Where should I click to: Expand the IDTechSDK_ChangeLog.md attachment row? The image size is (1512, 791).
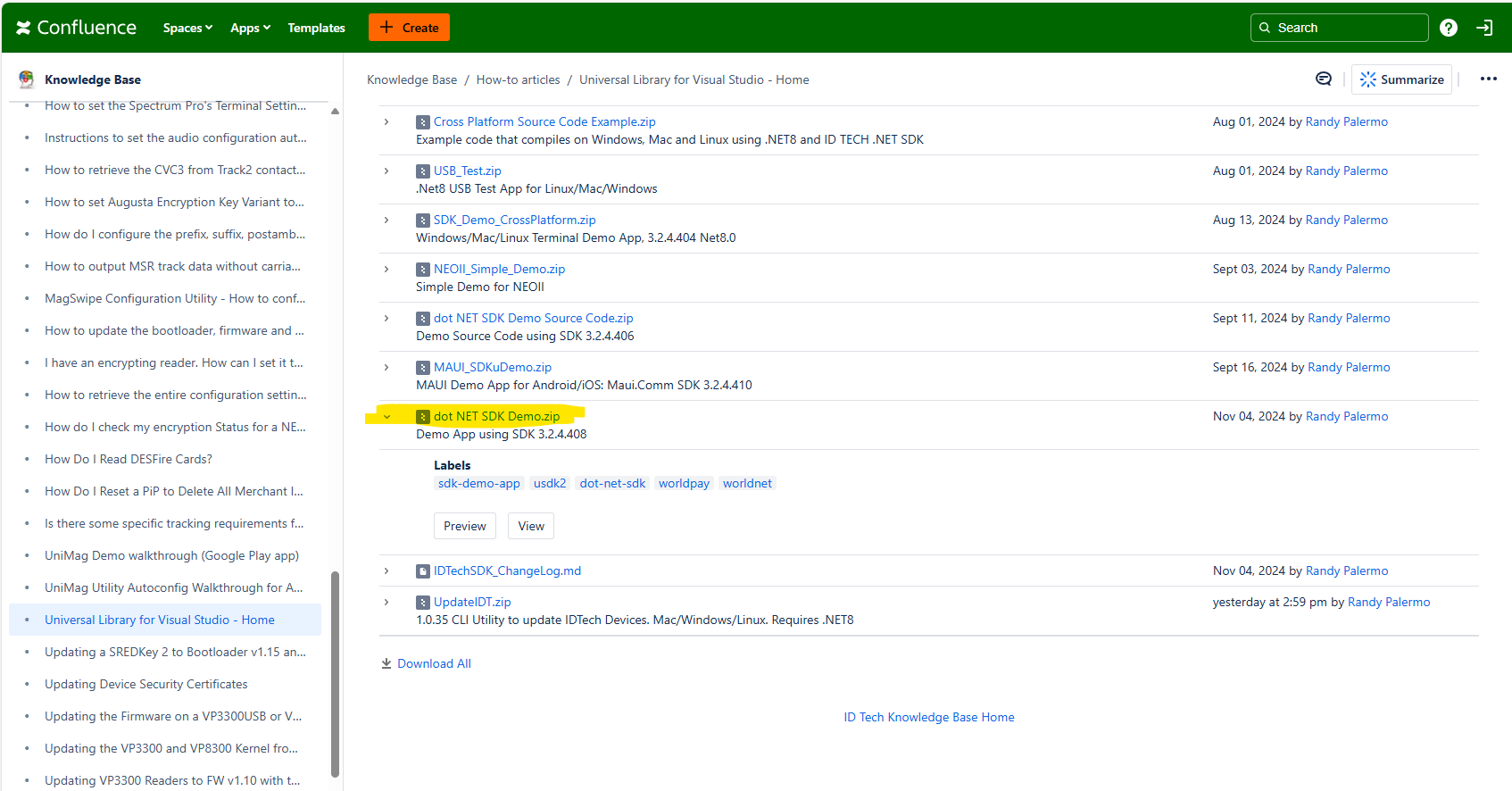(x=386, y=570)
